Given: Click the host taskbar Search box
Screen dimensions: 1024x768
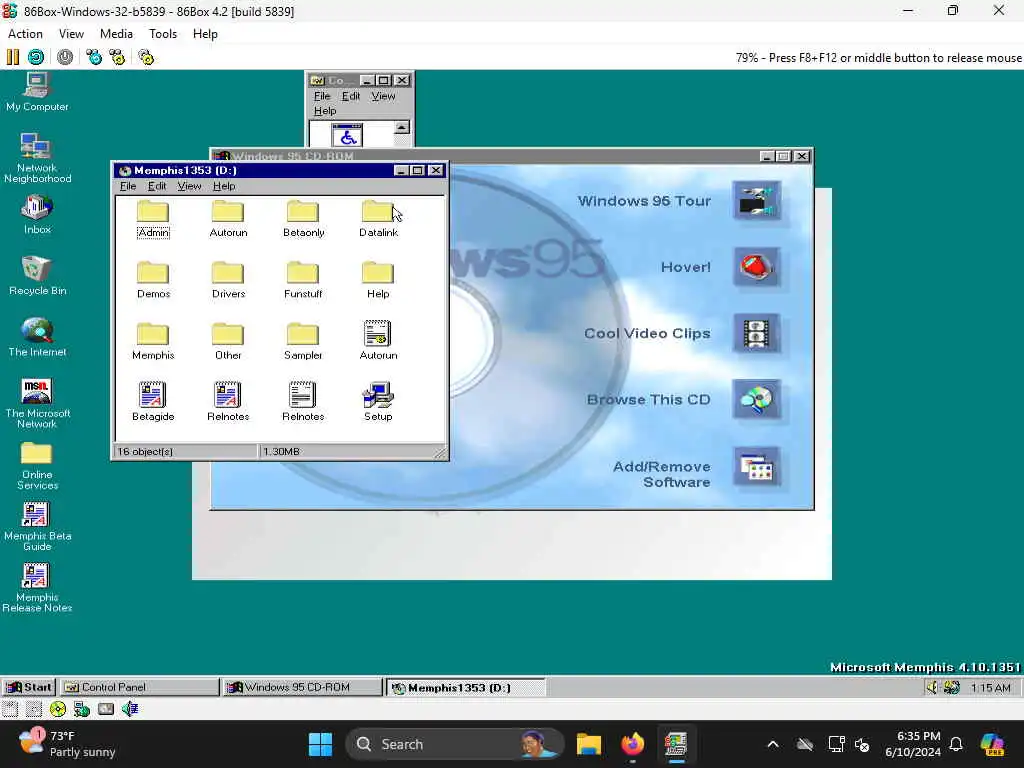Looking at the screenshot, I should point(455,744).
